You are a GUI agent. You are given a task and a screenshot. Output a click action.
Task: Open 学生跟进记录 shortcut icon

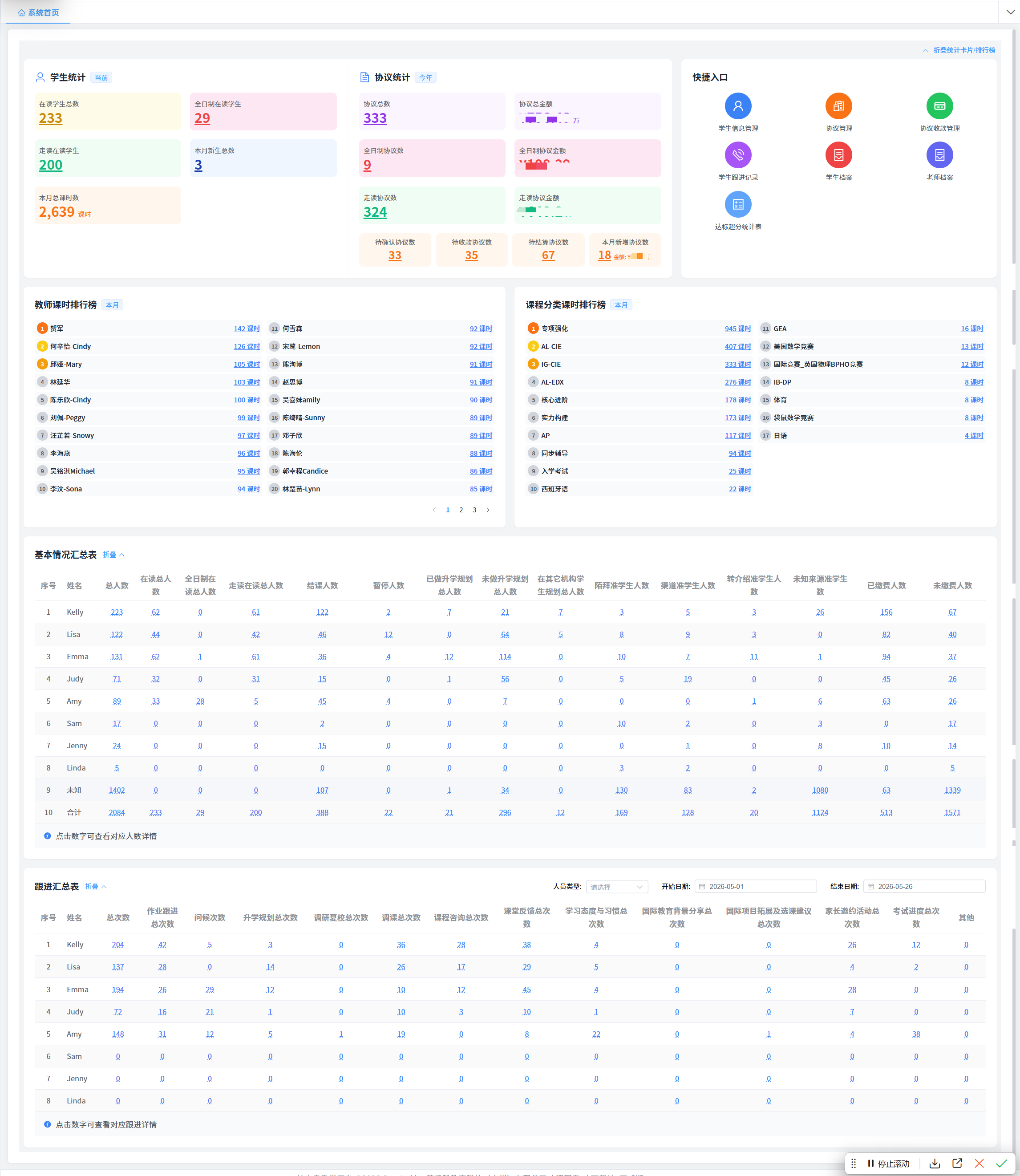738,155
